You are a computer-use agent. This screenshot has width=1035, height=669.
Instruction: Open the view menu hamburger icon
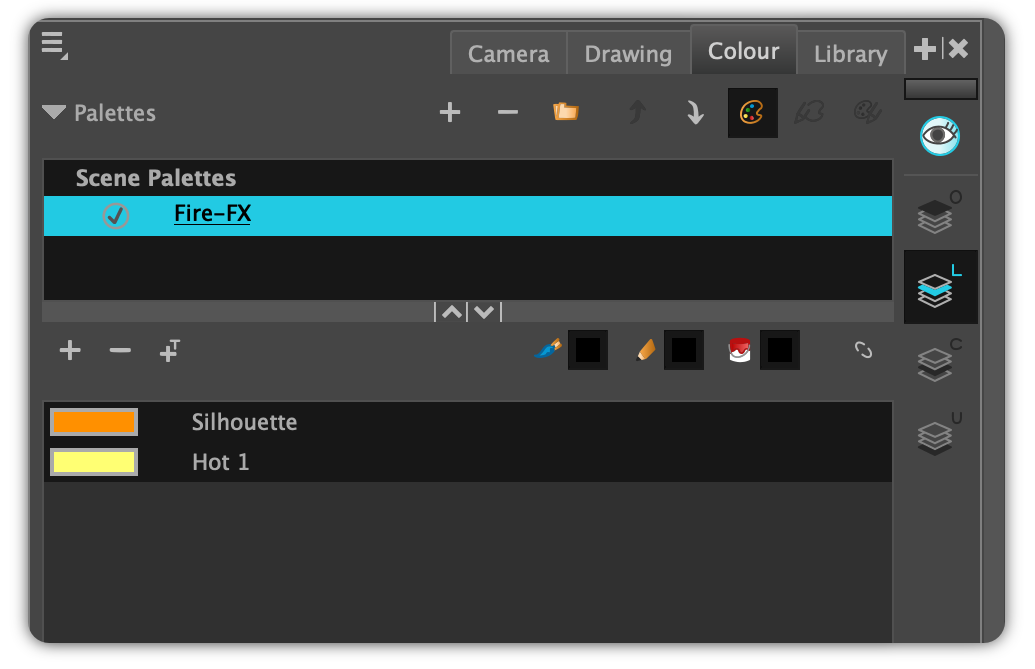(x=54, y=46)
